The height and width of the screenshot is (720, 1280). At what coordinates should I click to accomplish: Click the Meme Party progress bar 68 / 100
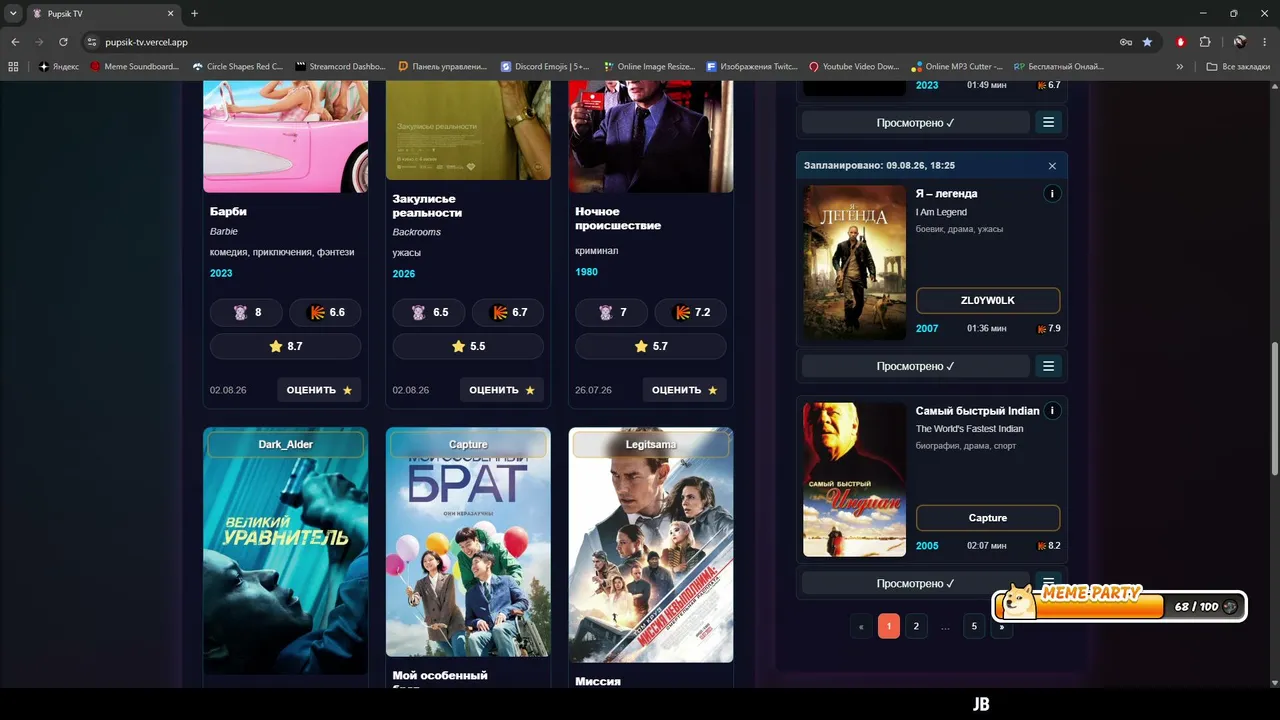pyautogui.click(x=1120, y=606)
